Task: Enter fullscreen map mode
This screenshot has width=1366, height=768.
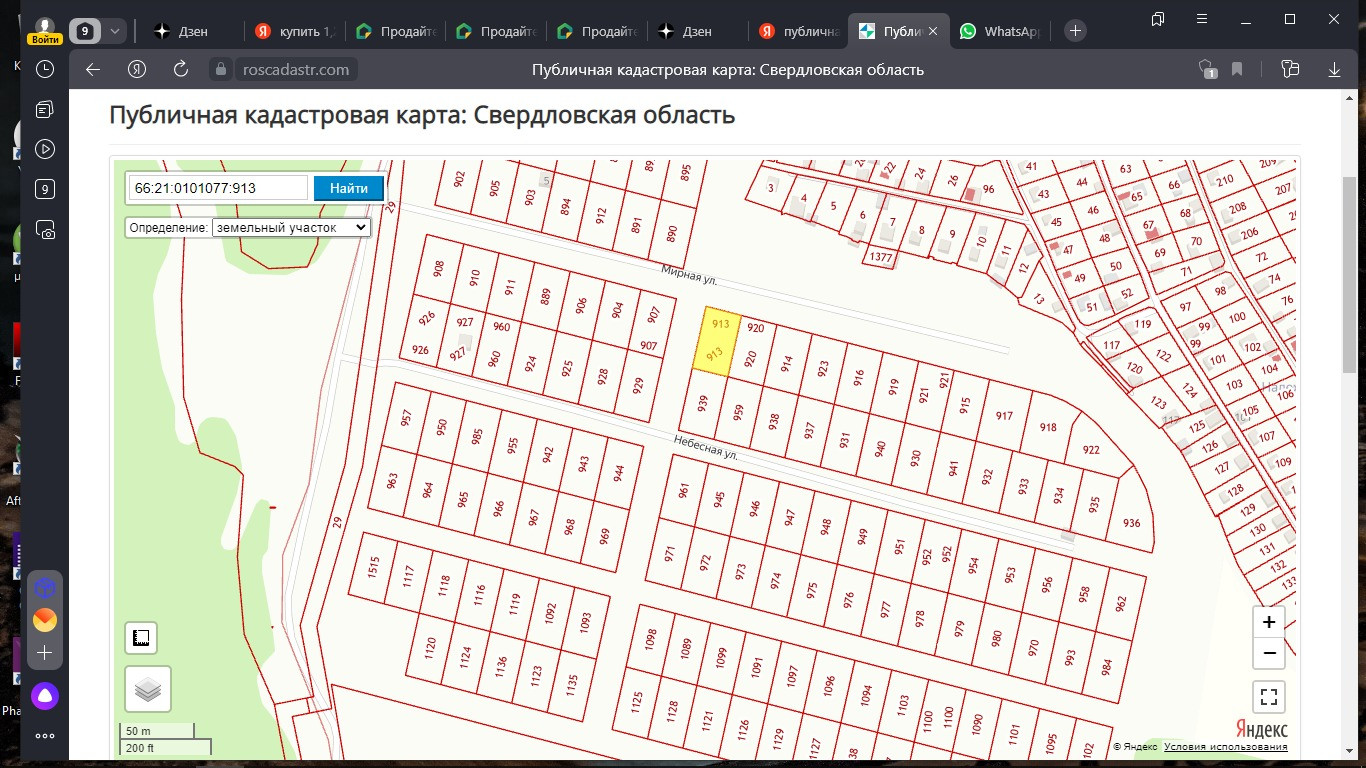Action: [1269, 697]
